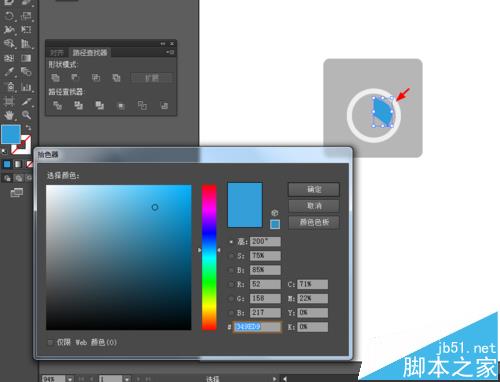Select the Scale tool beside Rotate
500x382 pixels.
pyautogui.click(x=26, y=16)
